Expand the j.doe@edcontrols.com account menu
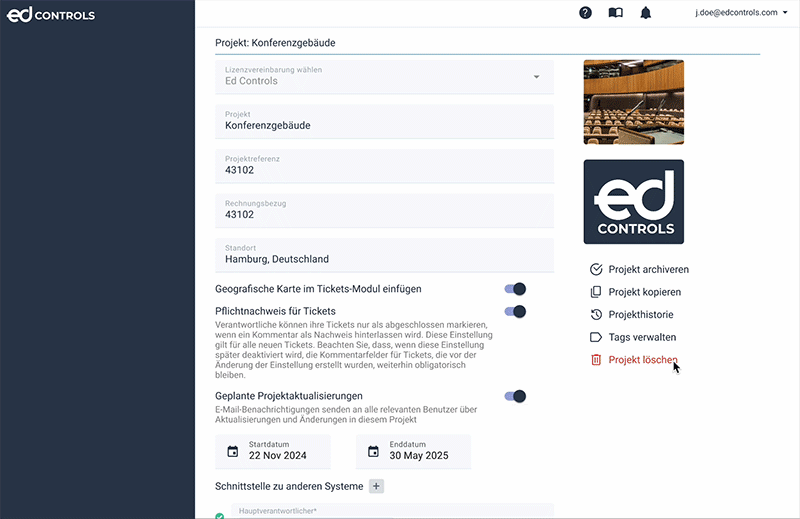Screen dimensions: 800x519 (x=740, y=13)
